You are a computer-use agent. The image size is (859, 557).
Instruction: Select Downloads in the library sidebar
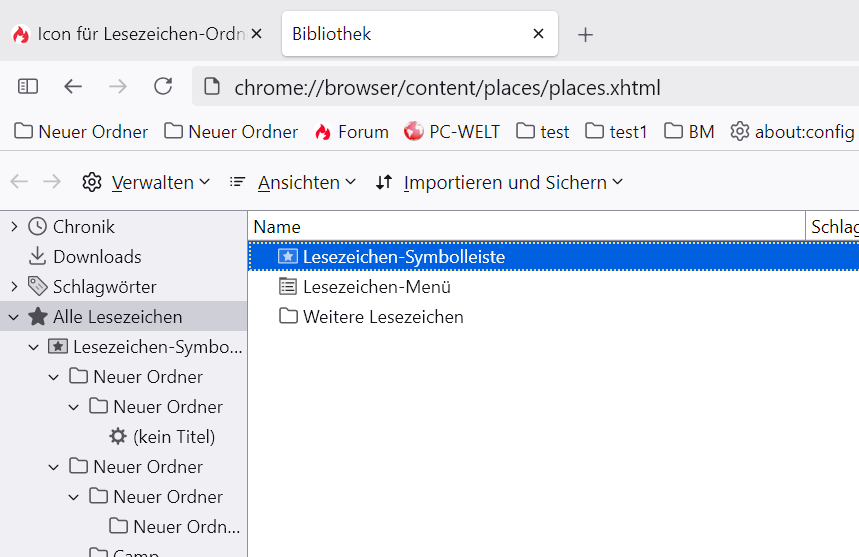point(97,257)
